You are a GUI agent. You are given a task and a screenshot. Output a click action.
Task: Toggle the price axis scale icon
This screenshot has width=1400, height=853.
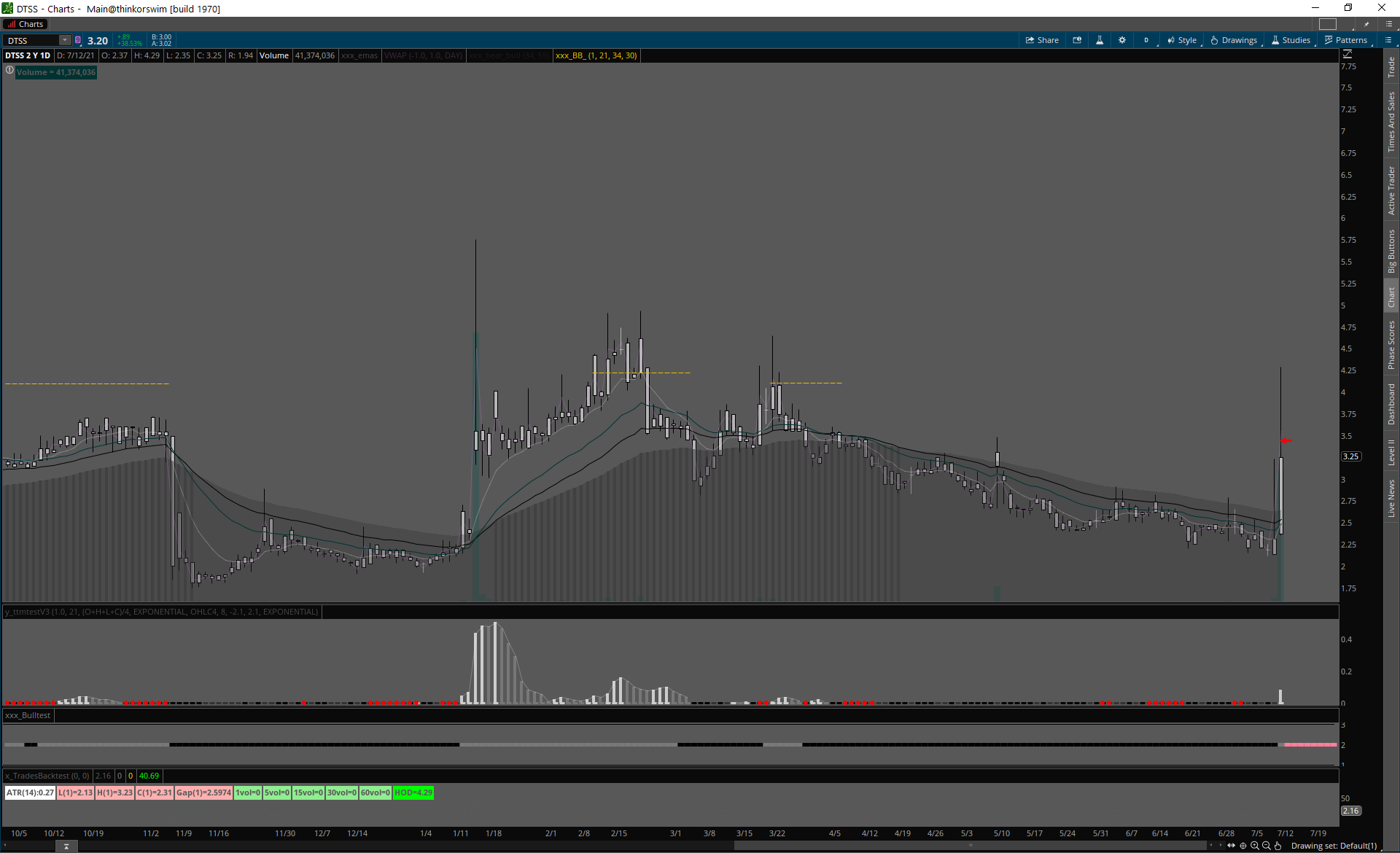coord(1347,54)
